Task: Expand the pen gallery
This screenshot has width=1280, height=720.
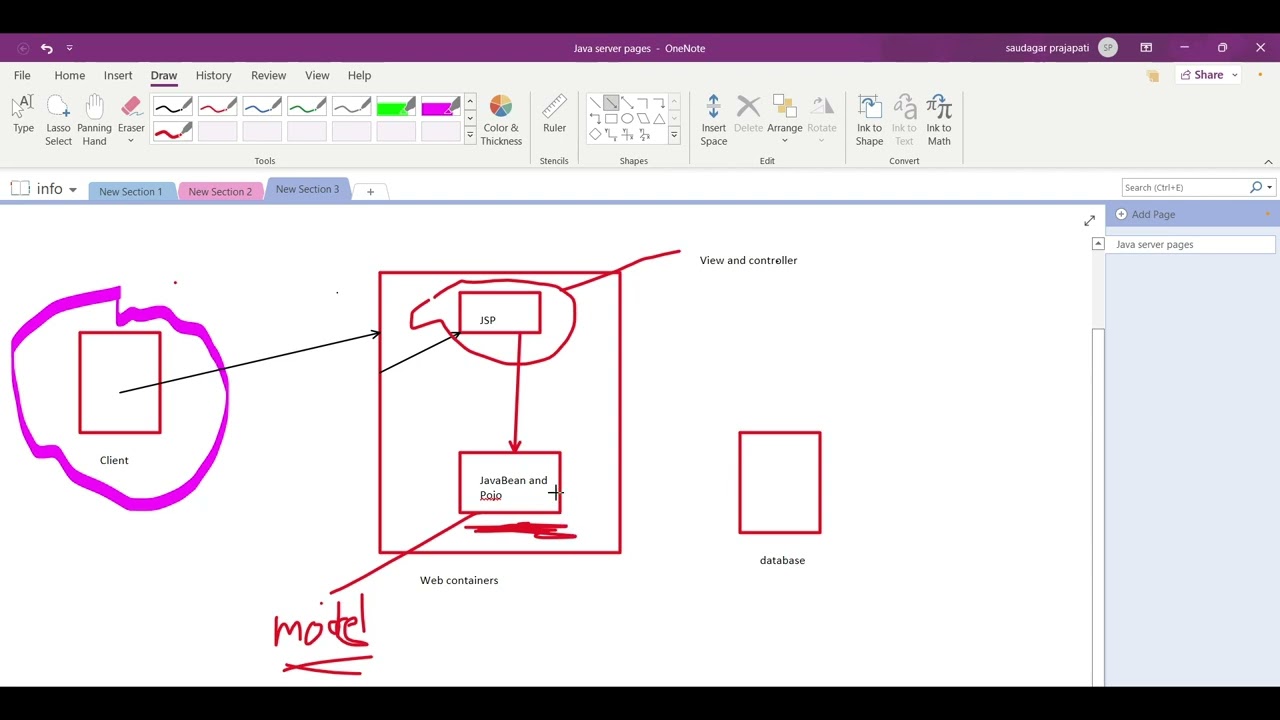Action: (x=470, y=135)
